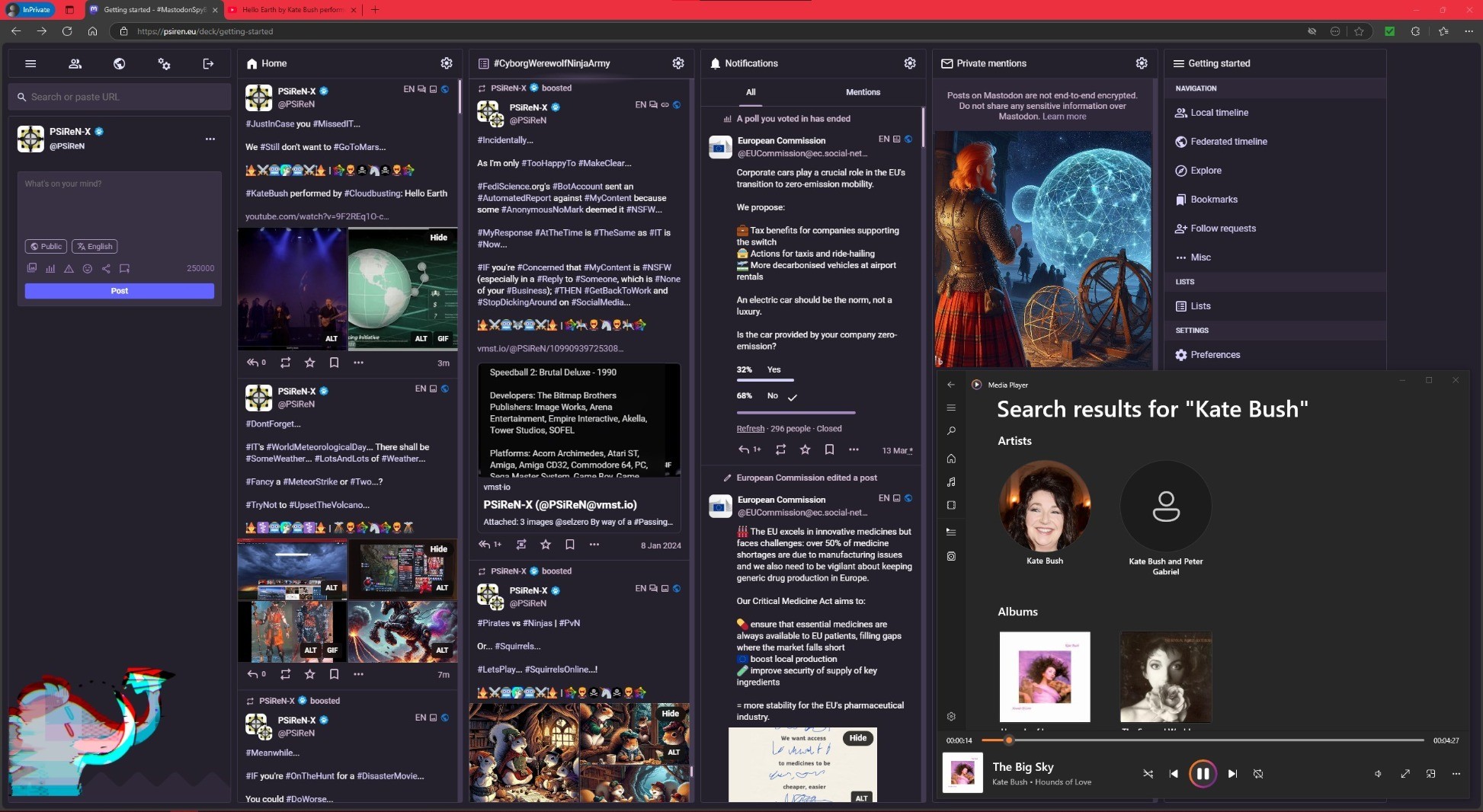
Task: Open the hamburger menu in the Mastodon sidebar
Action: pyautogui.click(x=30, y=64)
